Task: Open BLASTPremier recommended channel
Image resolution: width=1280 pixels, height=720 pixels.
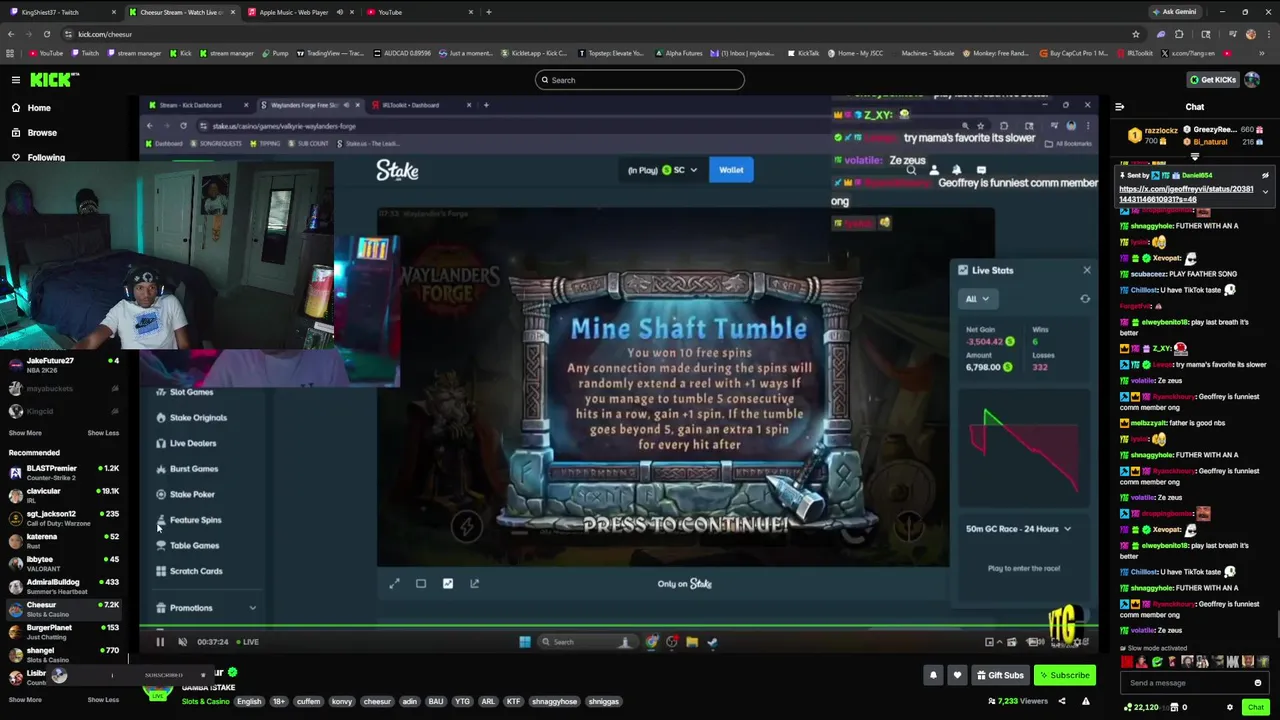Action: coord(64,472)
